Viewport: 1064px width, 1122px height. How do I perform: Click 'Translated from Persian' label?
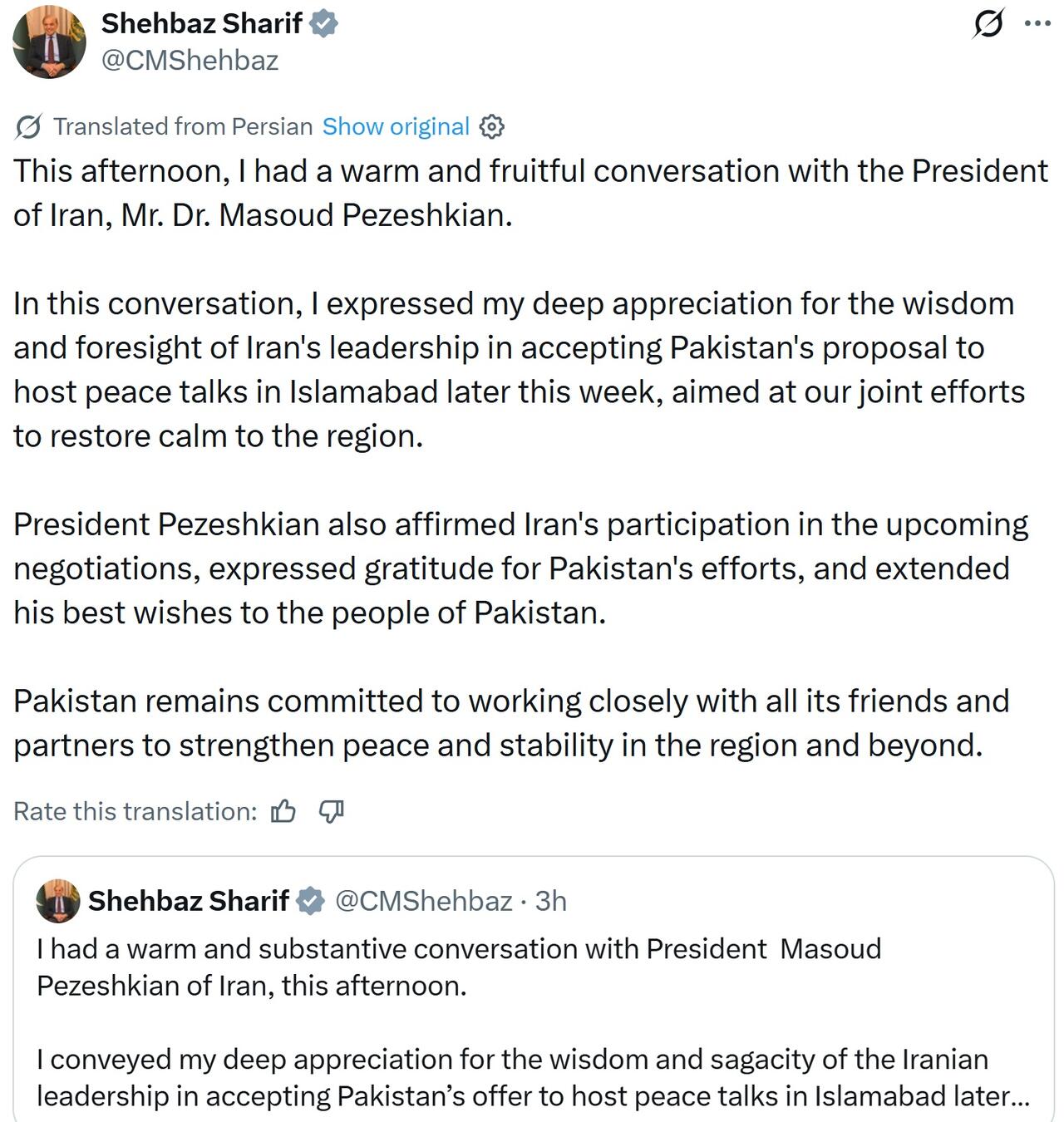(183, 126)
